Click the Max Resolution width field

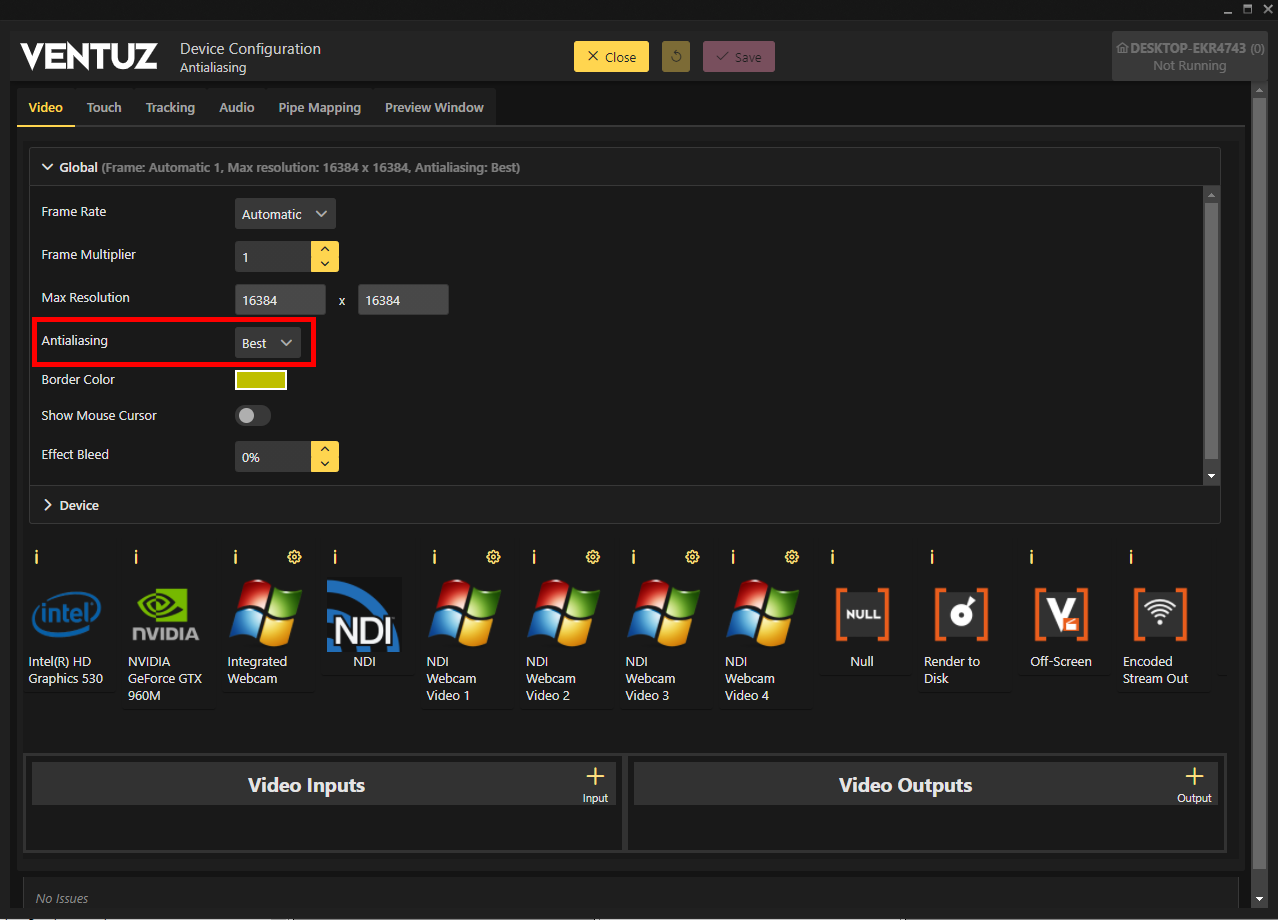pyautogui.click(x=280, y=300)
